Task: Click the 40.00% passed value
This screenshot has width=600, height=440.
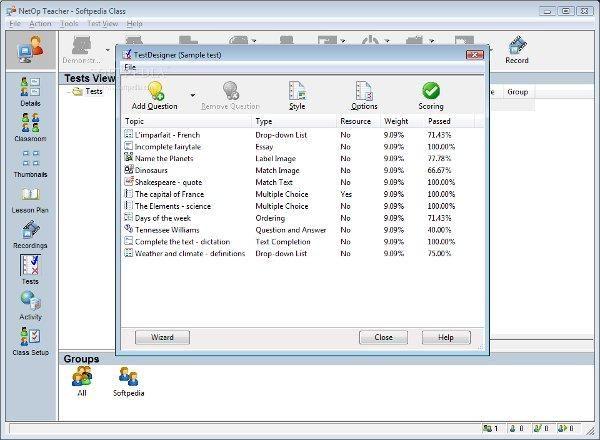Action: pos(439,230)
